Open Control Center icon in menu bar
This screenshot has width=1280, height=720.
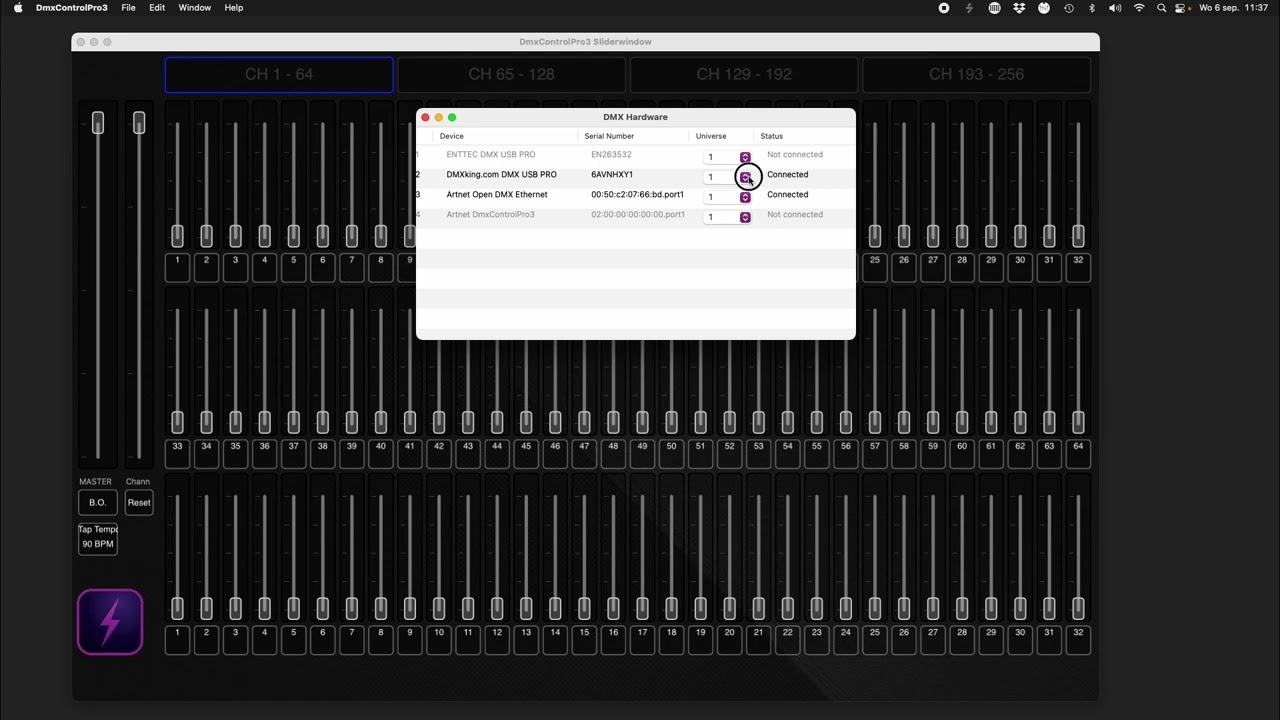click(1181, 8)
